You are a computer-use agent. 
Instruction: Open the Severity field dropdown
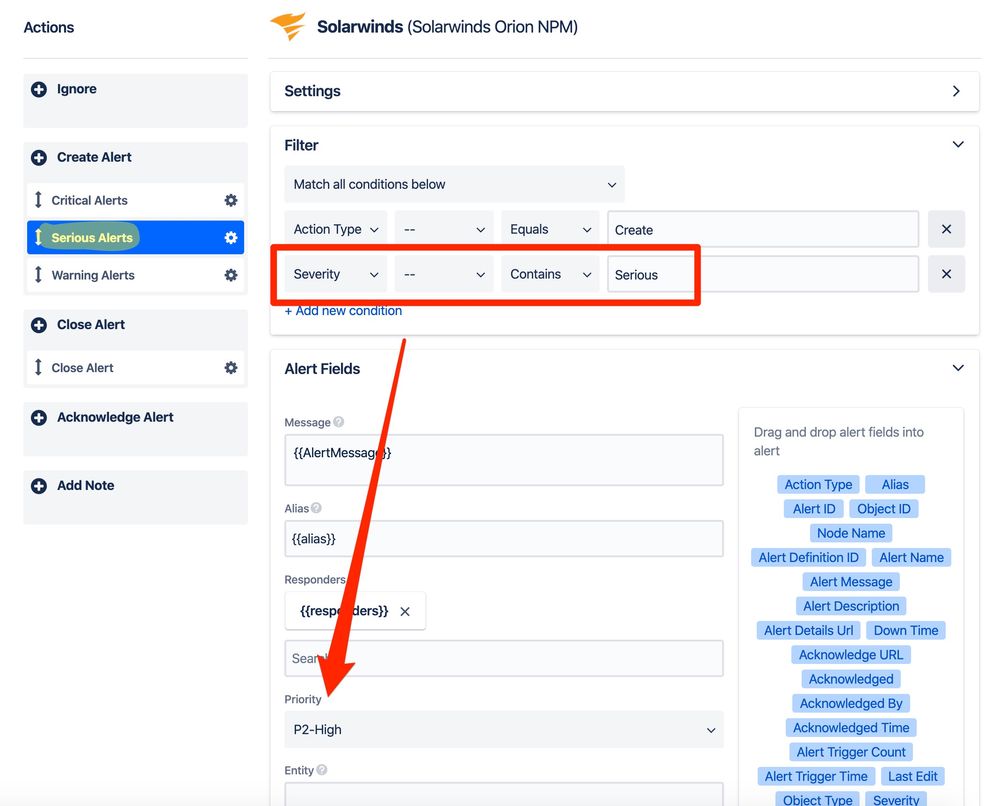point(336,274)
